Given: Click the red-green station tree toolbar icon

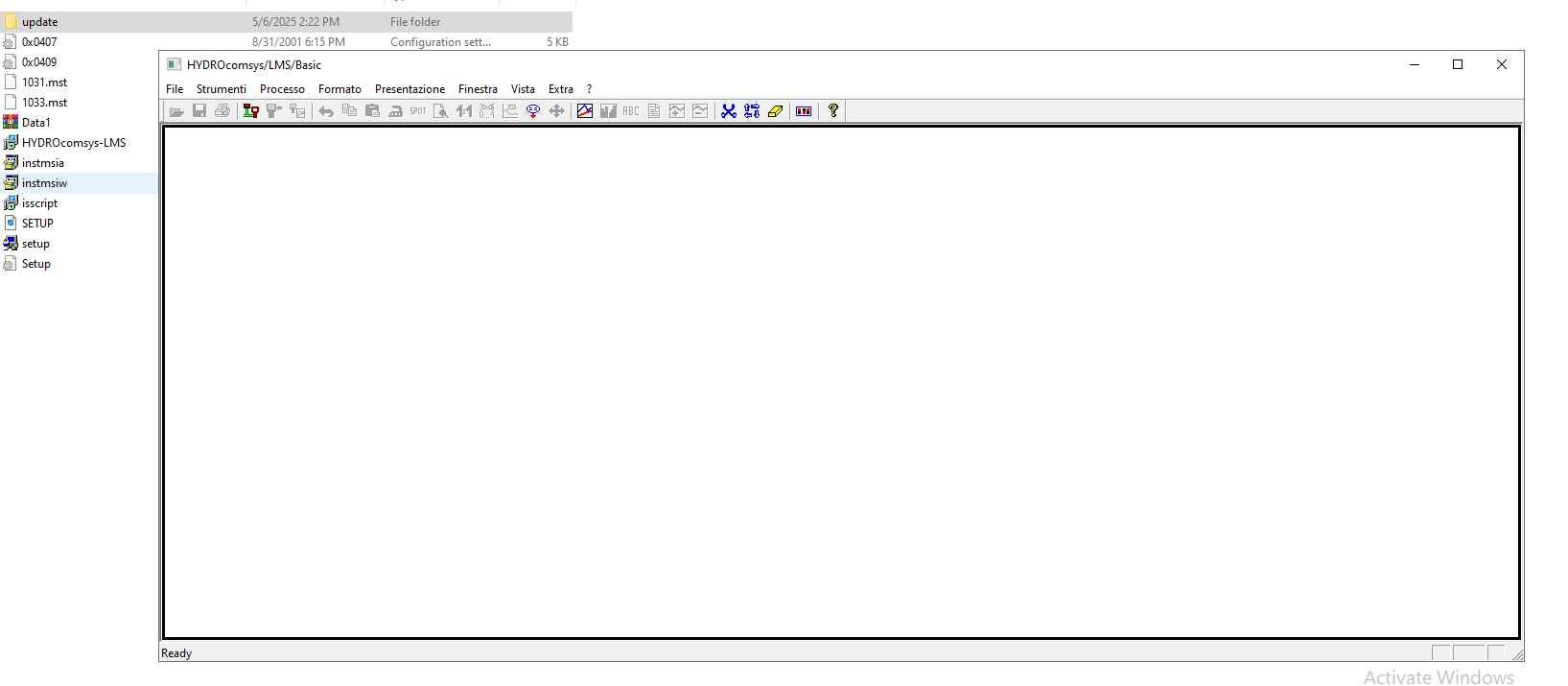Looking at the screenshot, I should pos(251,111).
